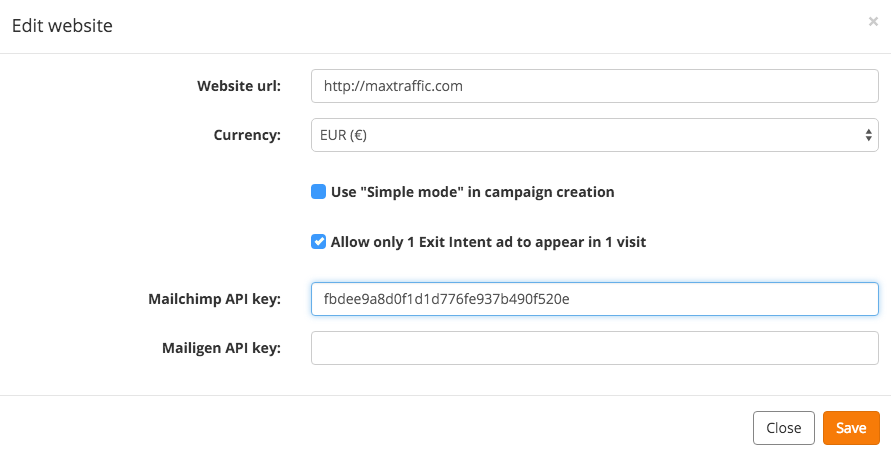Image resolution: width=891 pixels, height=454 pixels.
Task: Click the fbdee9a8d0f1 key text
Action: (447, 299)
